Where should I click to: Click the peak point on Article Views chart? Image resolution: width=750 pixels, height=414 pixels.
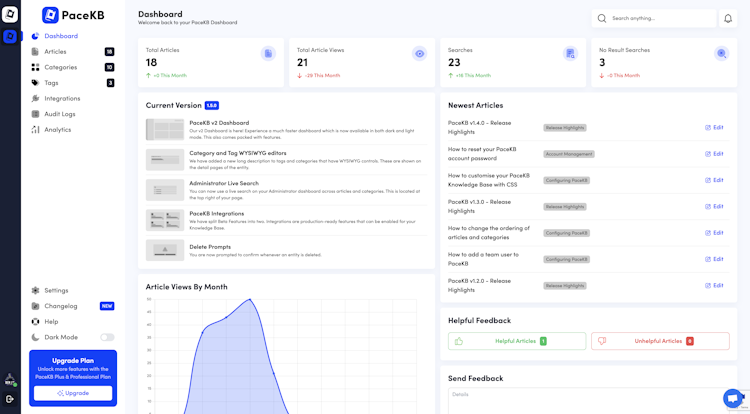click(x=249, y=299)
